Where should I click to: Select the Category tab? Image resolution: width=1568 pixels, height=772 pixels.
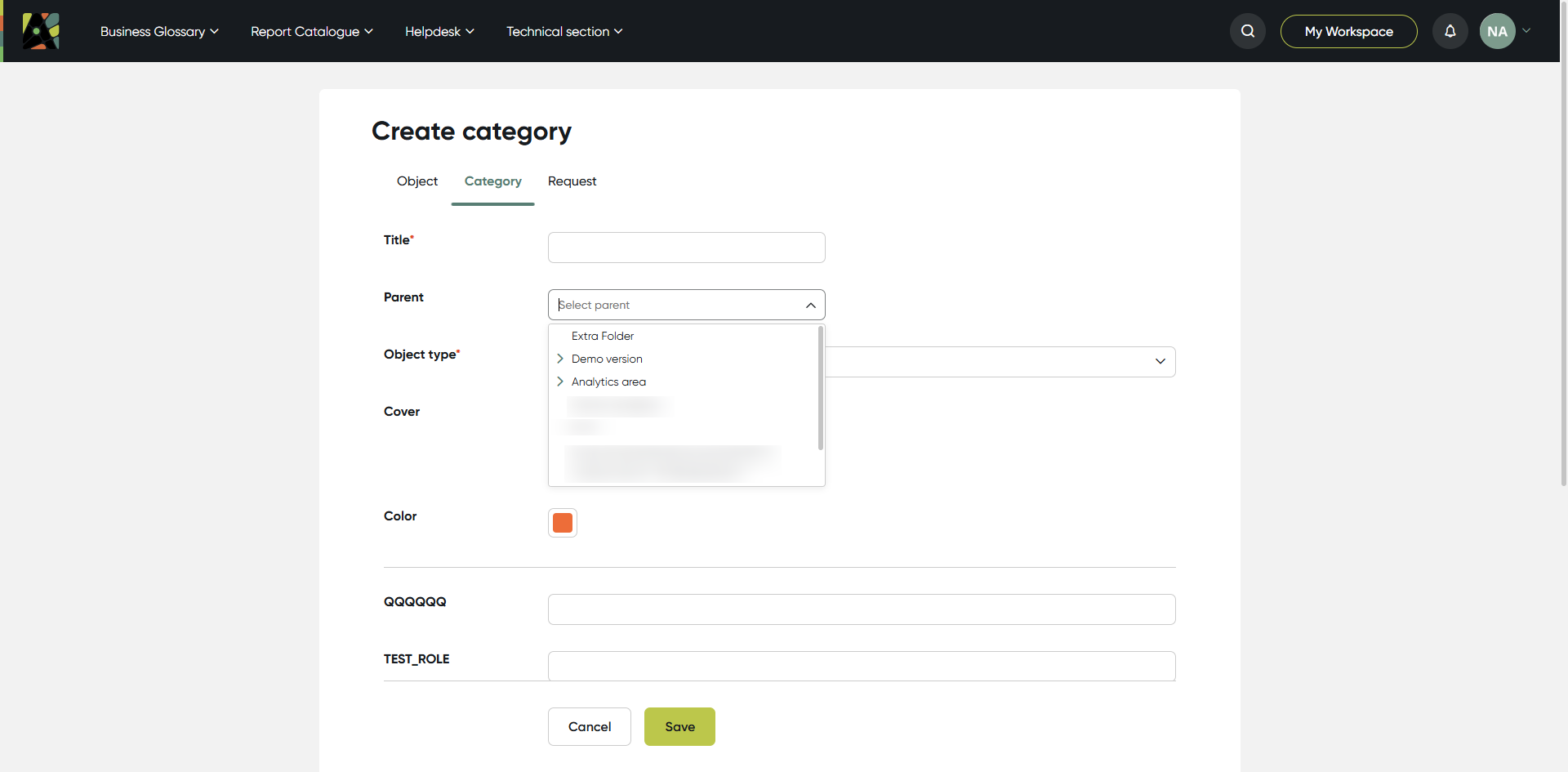[493, 181]
